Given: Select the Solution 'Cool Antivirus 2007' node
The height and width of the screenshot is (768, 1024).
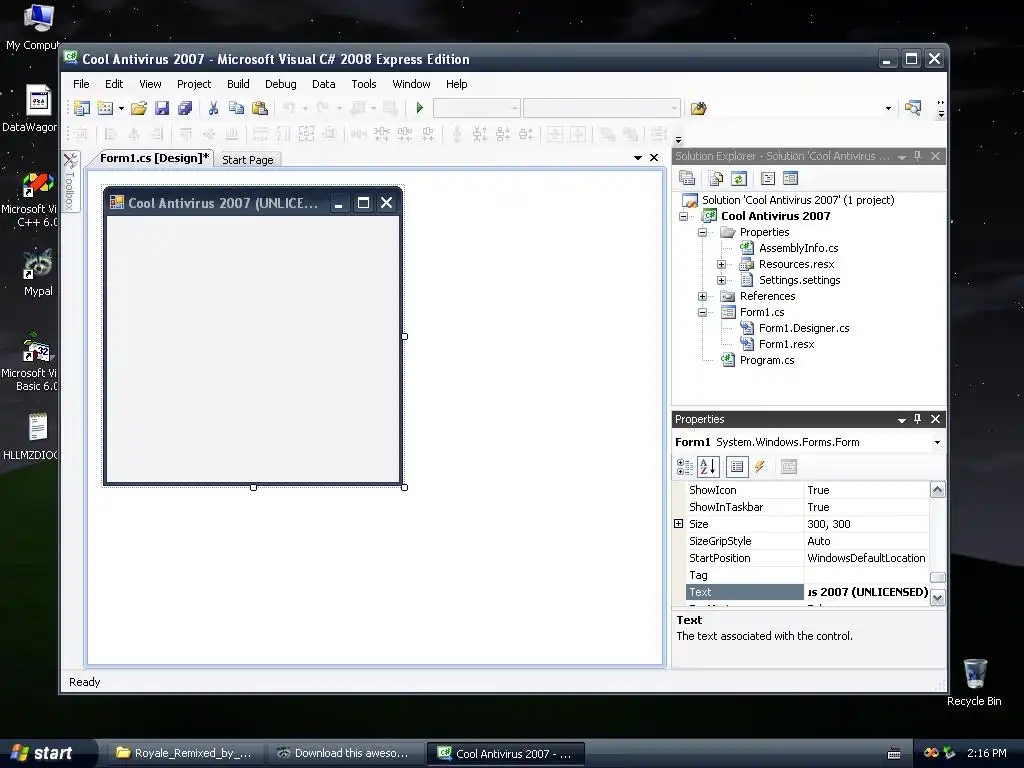Looking at the screenshot, I should click(797, 200).
